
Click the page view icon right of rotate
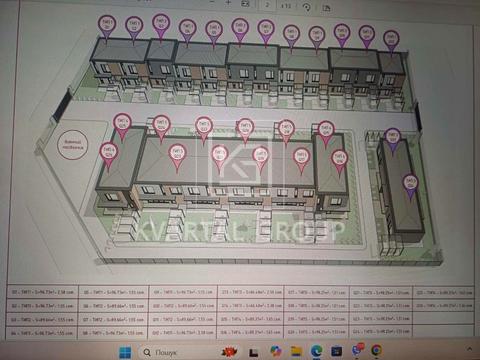click(x=326, y=8)
